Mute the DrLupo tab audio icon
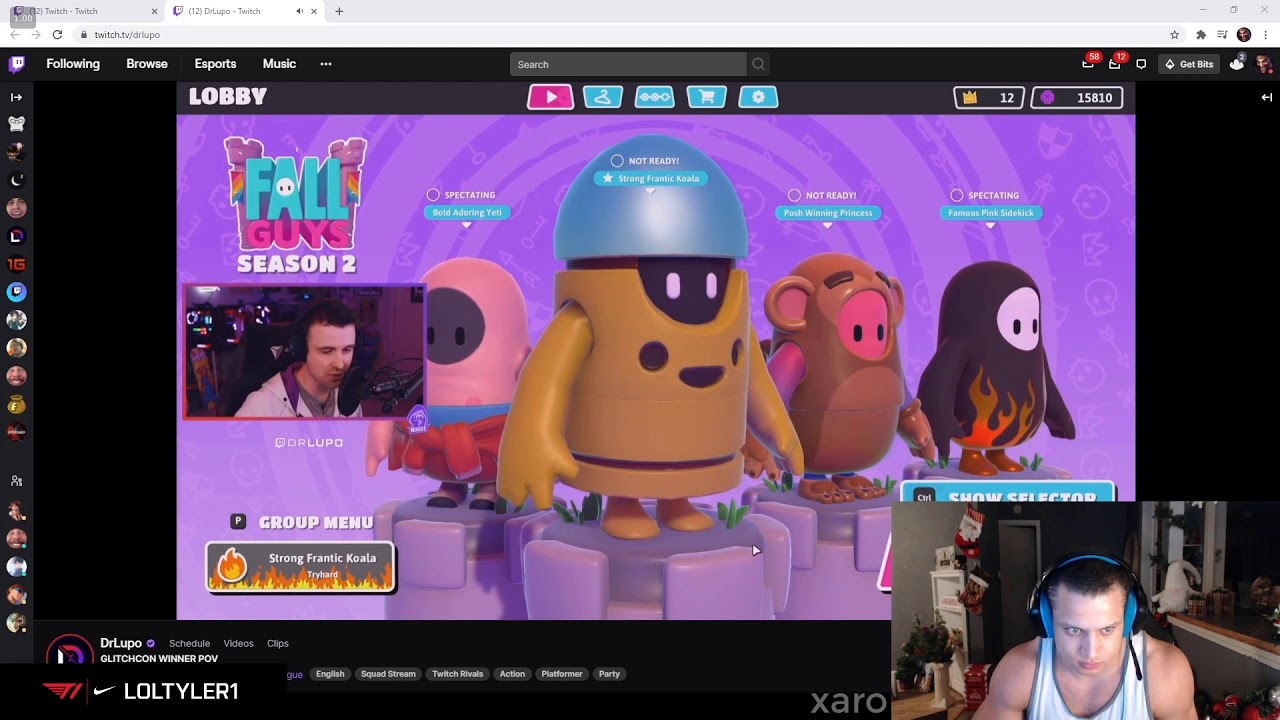This screenshot has height=720, width=1280. pos(299,11)
